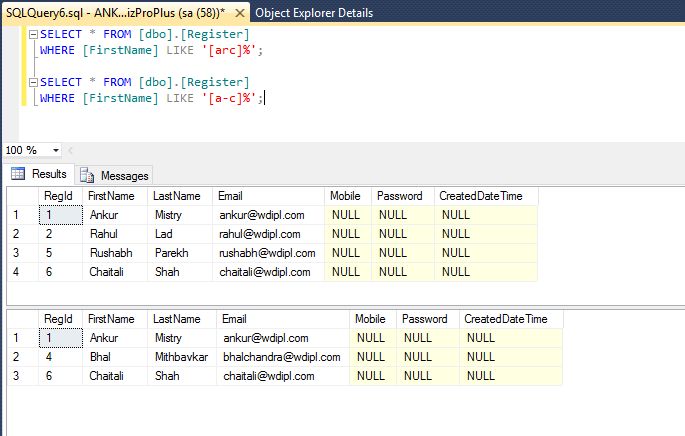
Task: Switch to Object Explorer Details tab
Action: (x=313, y=13)
